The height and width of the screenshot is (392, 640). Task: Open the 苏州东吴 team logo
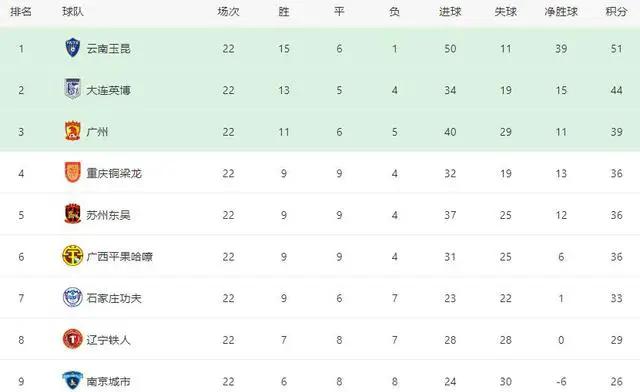pos(73,214)
